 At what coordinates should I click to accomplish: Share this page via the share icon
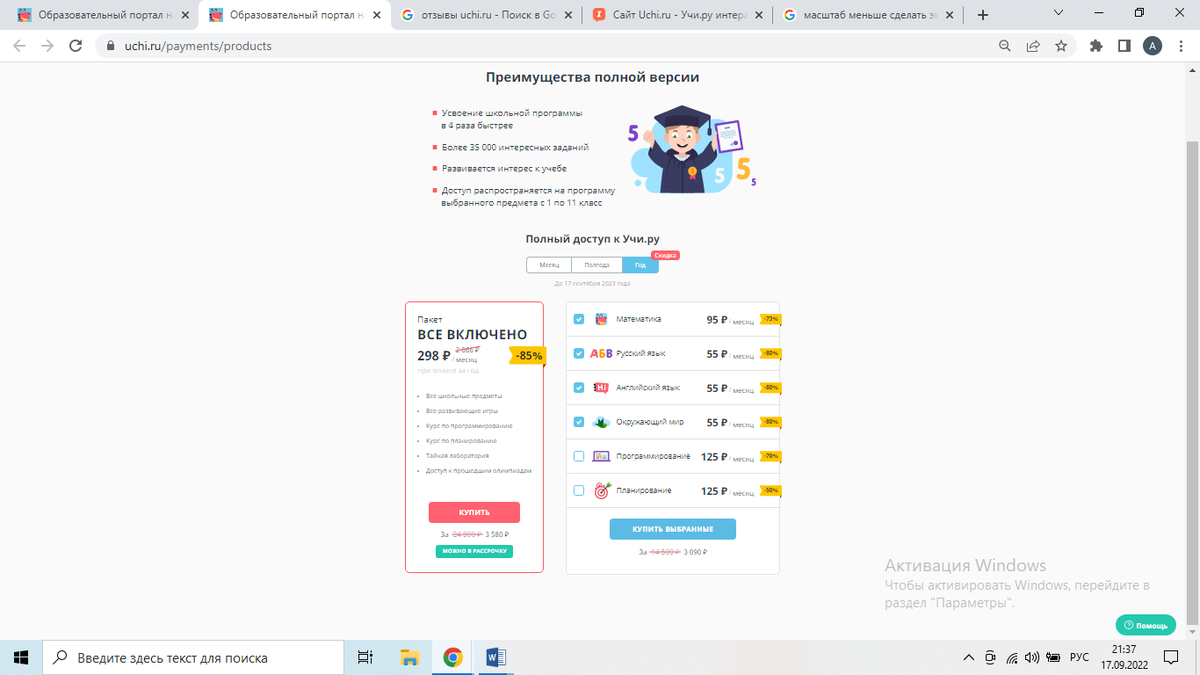pyautogui.click(x=1033, y=46)
